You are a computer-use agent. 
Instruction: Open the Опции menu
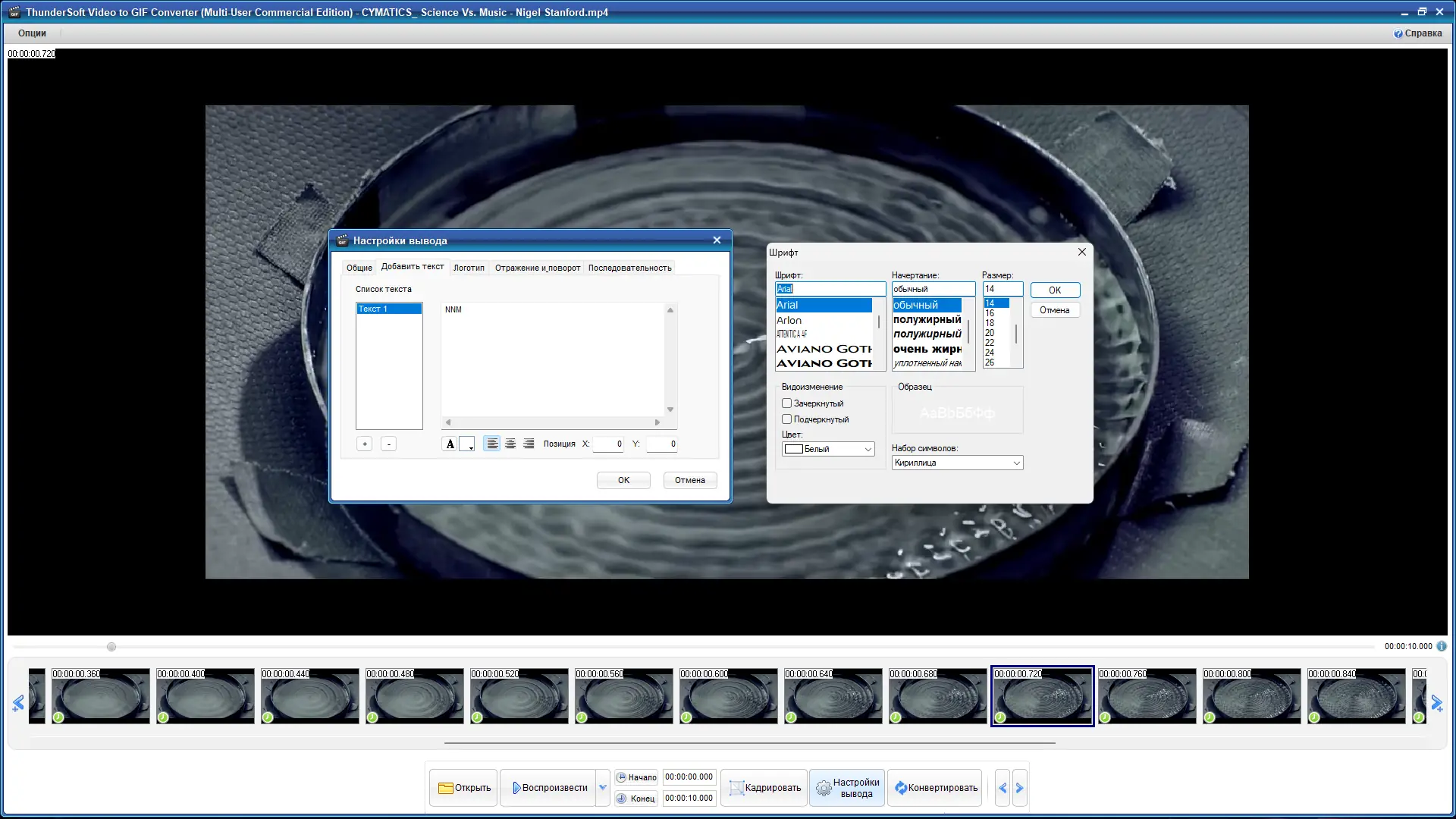coord(32,33)
